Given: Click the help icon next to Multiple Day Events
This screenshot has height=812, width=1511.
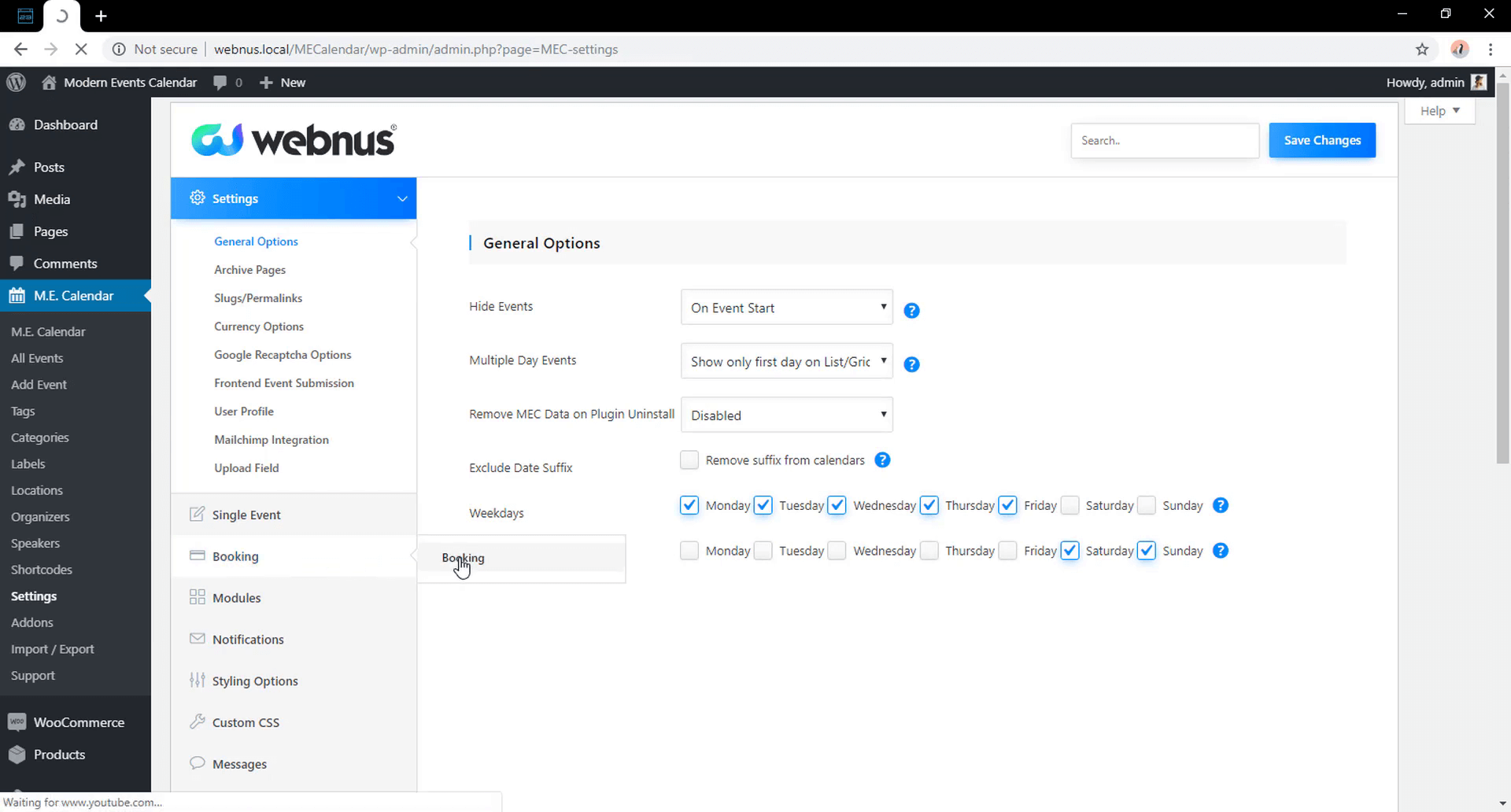Looking at the screenshot, I should 911,364.
